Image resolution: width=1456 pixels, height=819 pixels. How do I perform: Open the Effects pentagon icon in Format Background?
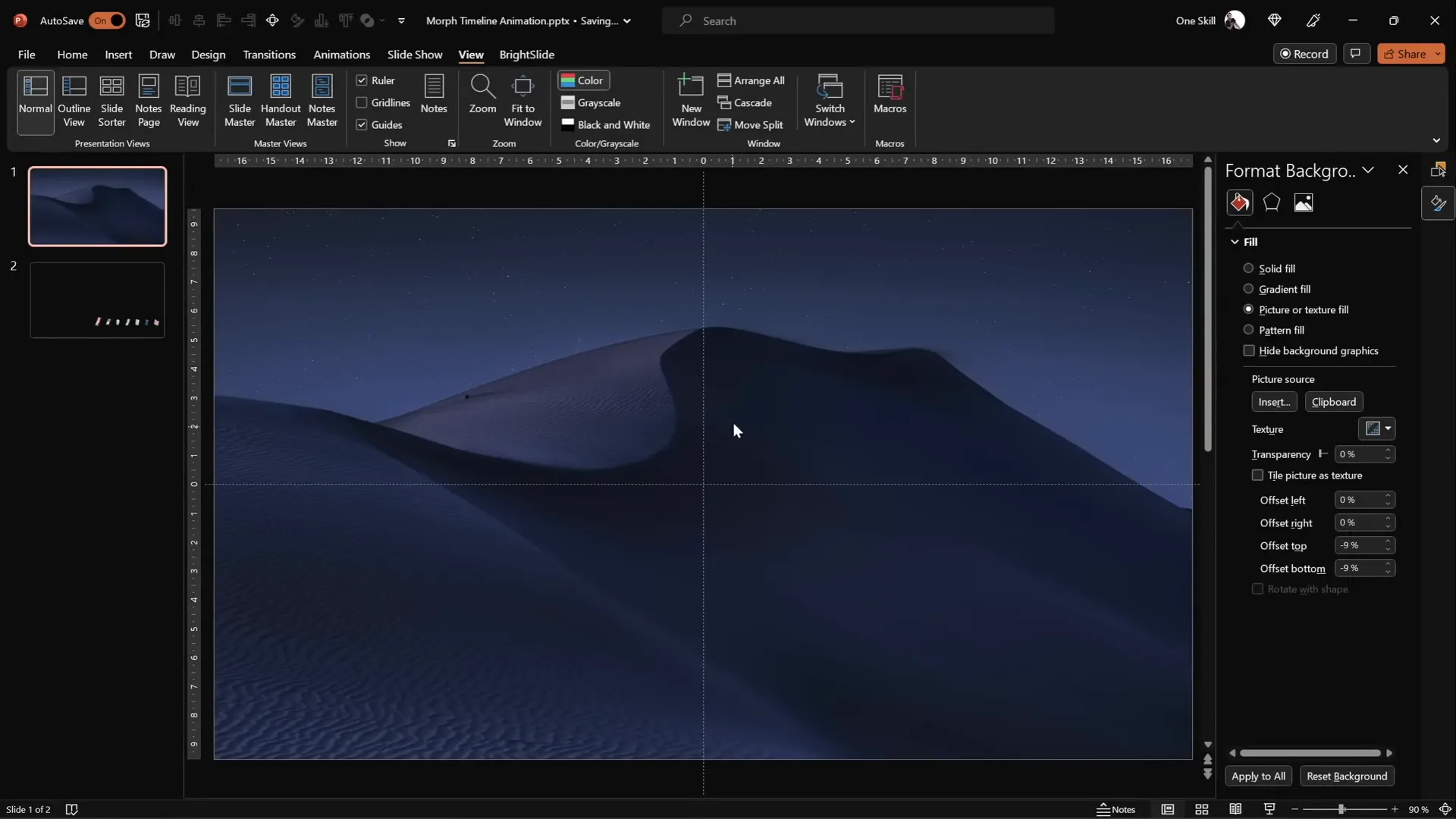1272,202
